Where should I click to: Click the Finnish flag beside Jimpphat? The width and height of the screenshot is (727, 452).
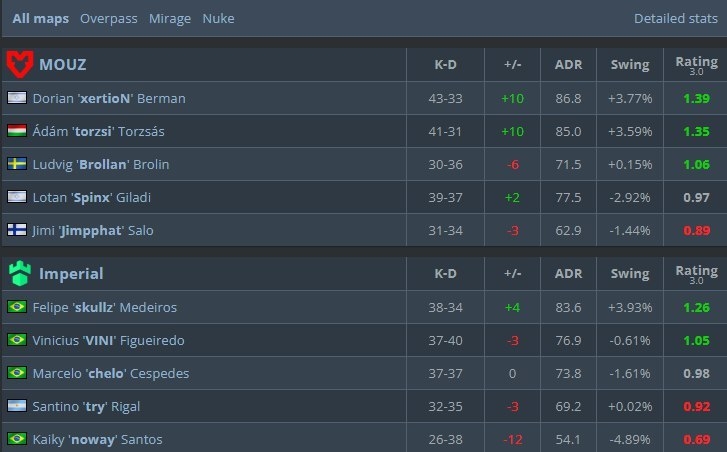coord(17,230)
